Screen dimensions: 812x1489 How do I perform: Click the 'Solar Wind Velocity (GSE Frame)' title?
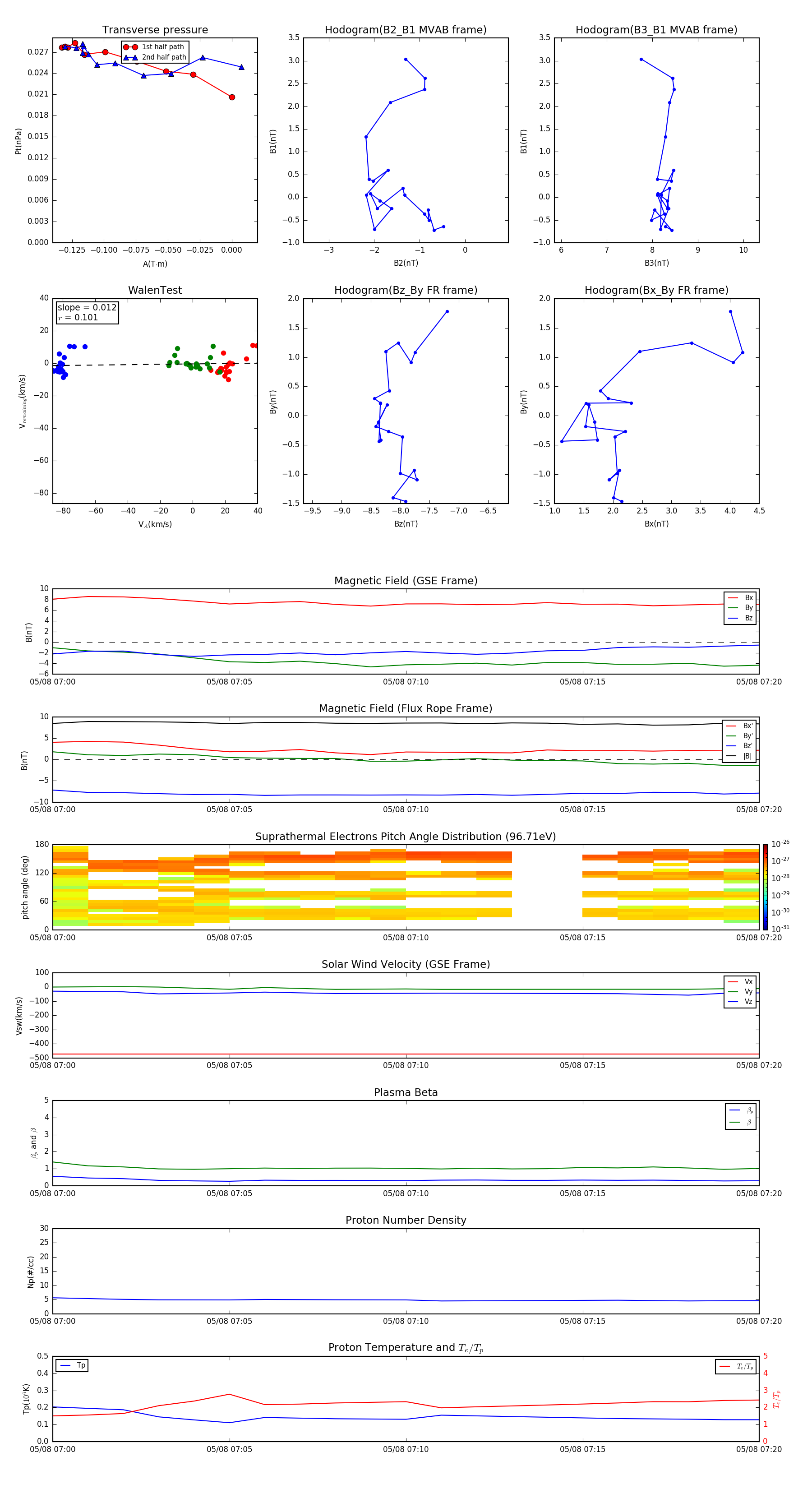pyautogui.click(x=406, y=964)
